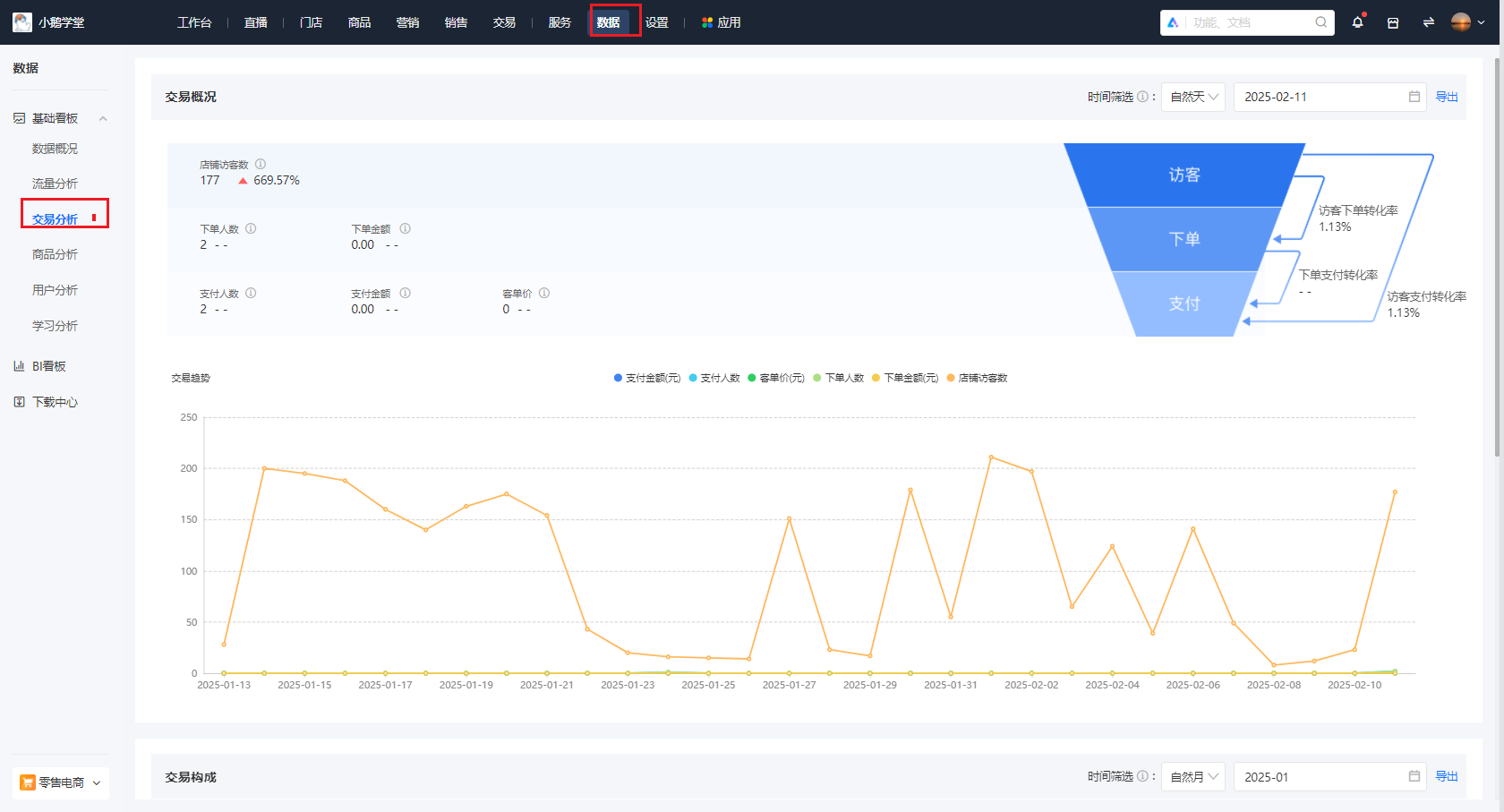Click the magnifier icon in search box
Screen dimensions: 1504x812
[1320, 22]
